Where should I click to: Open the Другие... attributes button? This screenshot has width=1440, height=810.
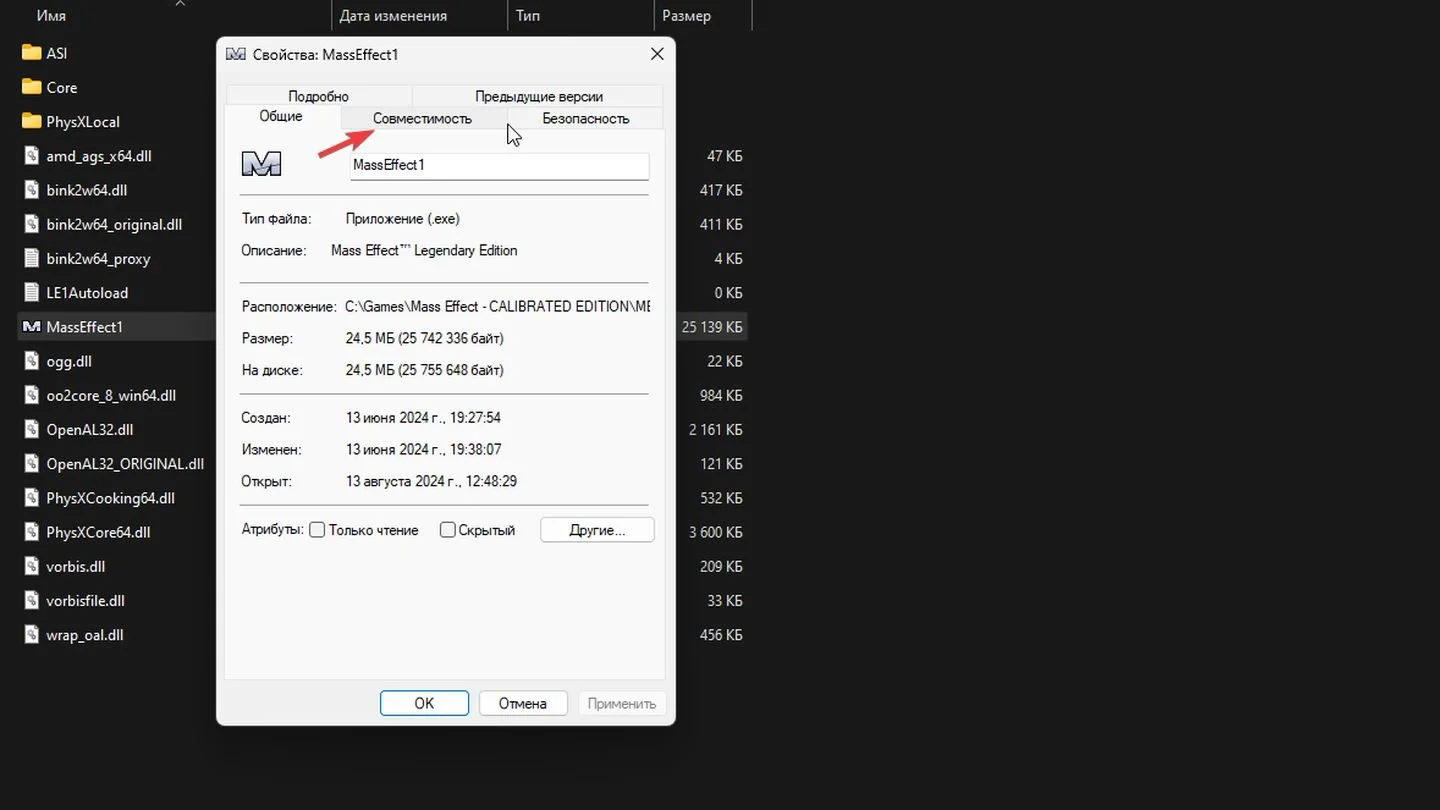[597, 530]
